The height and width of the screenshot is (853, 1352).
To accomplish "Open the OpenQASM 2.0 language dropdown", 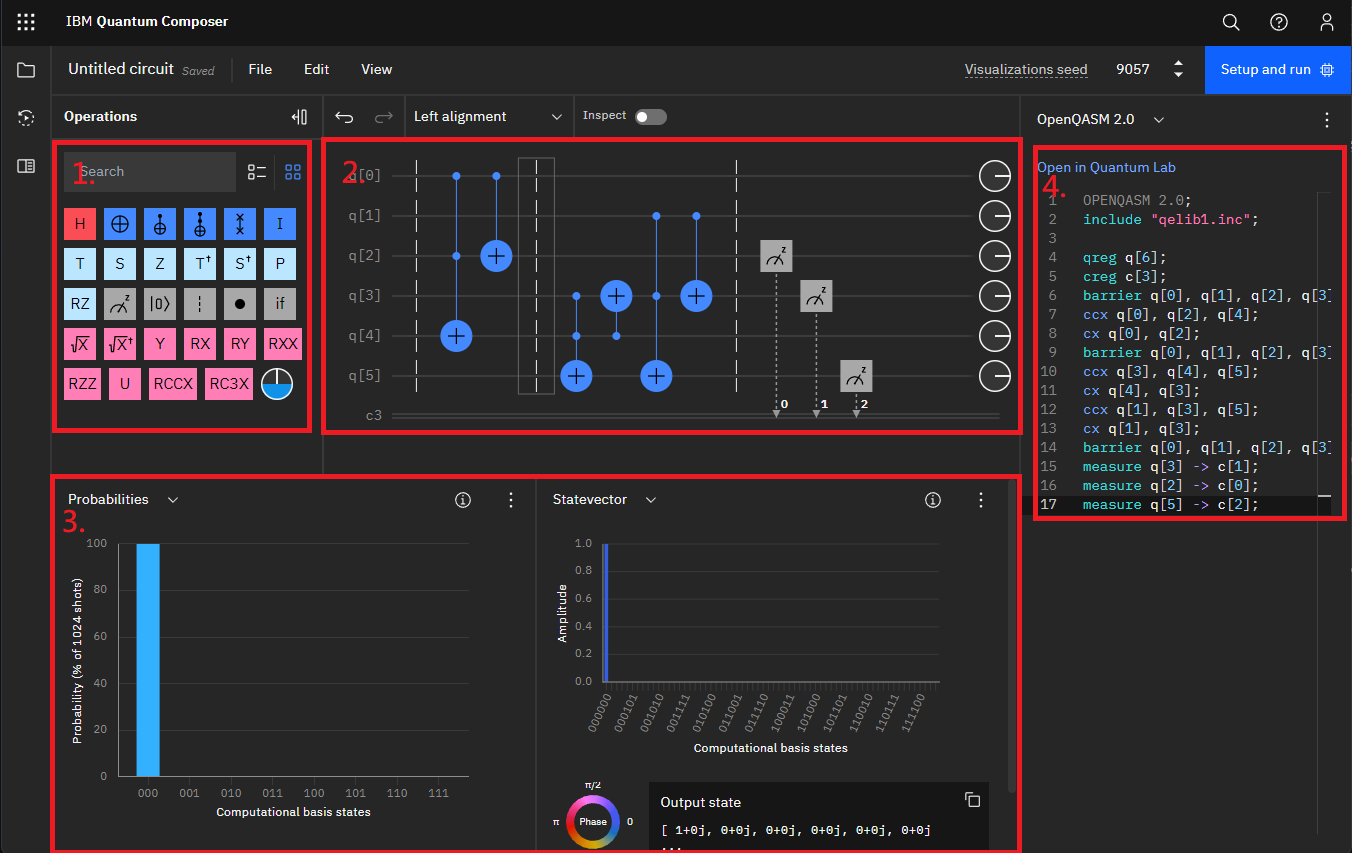I will 1101,119.
